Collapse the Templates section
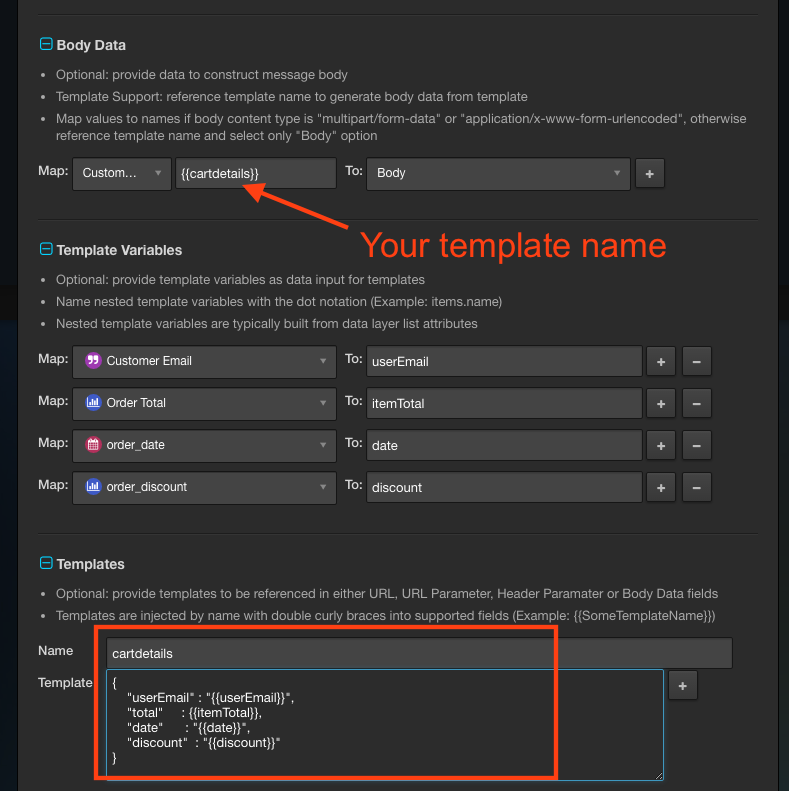The height and width of the screenshot is (791, 789). [45, 564]
